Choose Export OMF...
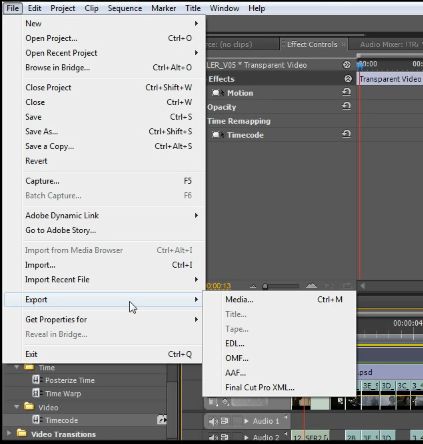423x444 pixels. 279,358
